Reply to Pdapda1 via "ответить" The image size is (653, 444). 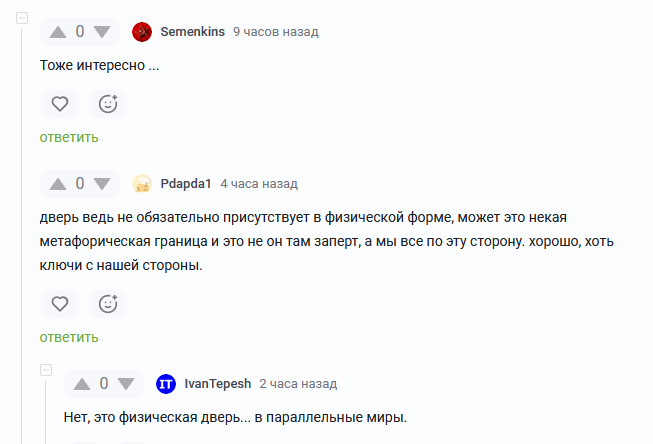(69, 337)
